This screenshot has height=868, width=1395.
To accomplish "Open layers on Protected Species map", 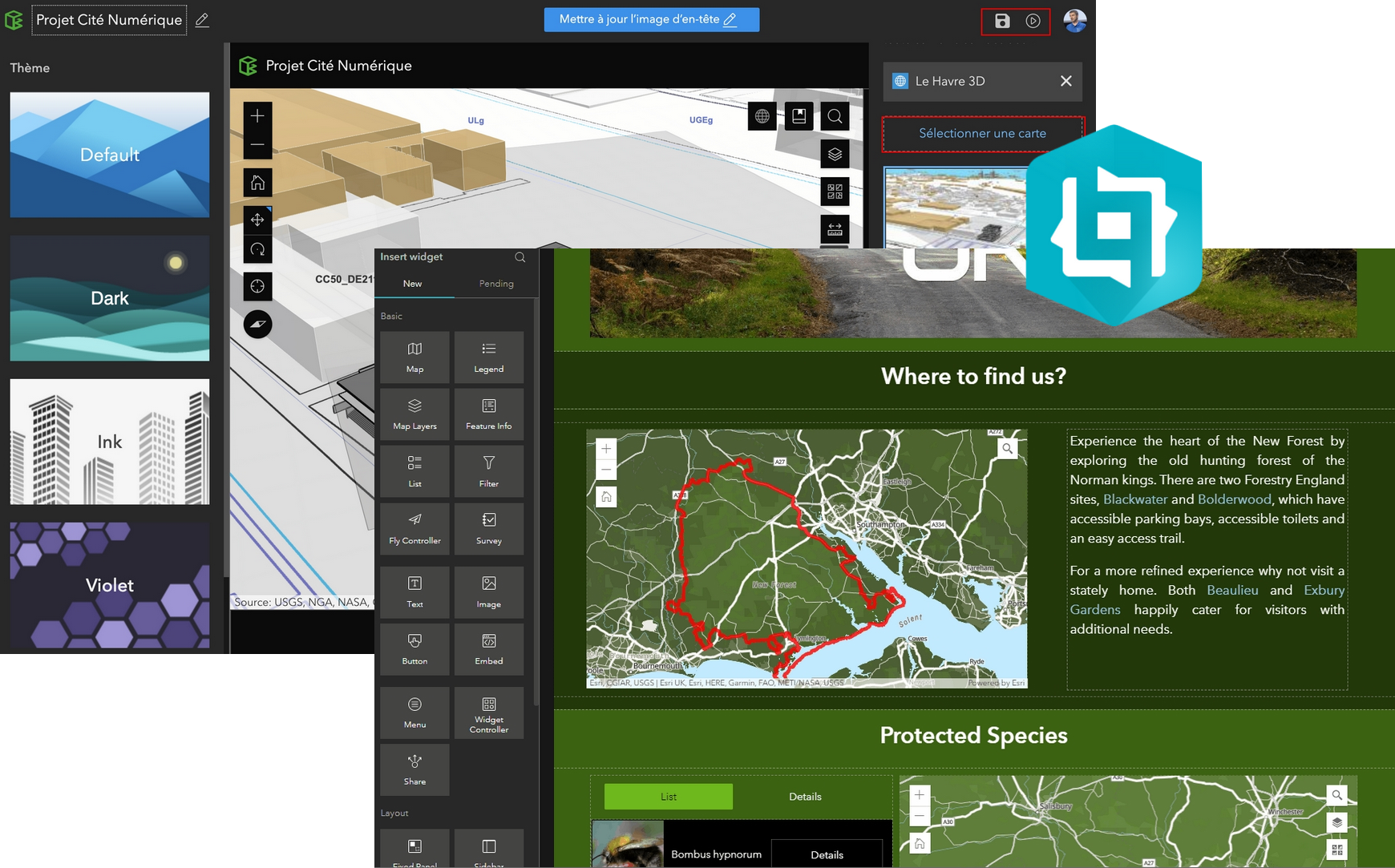I will coord(1336,822).
